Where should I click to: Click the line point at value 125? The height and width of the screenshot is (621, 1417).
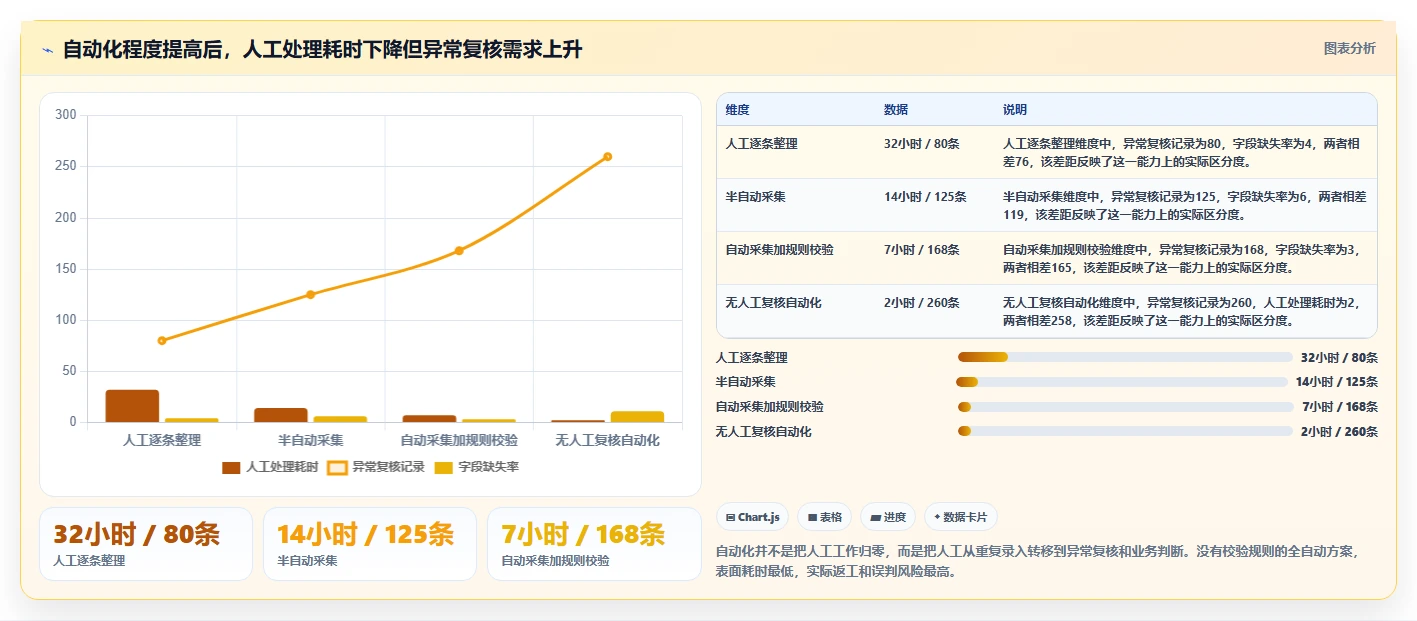tap(310, 294)
